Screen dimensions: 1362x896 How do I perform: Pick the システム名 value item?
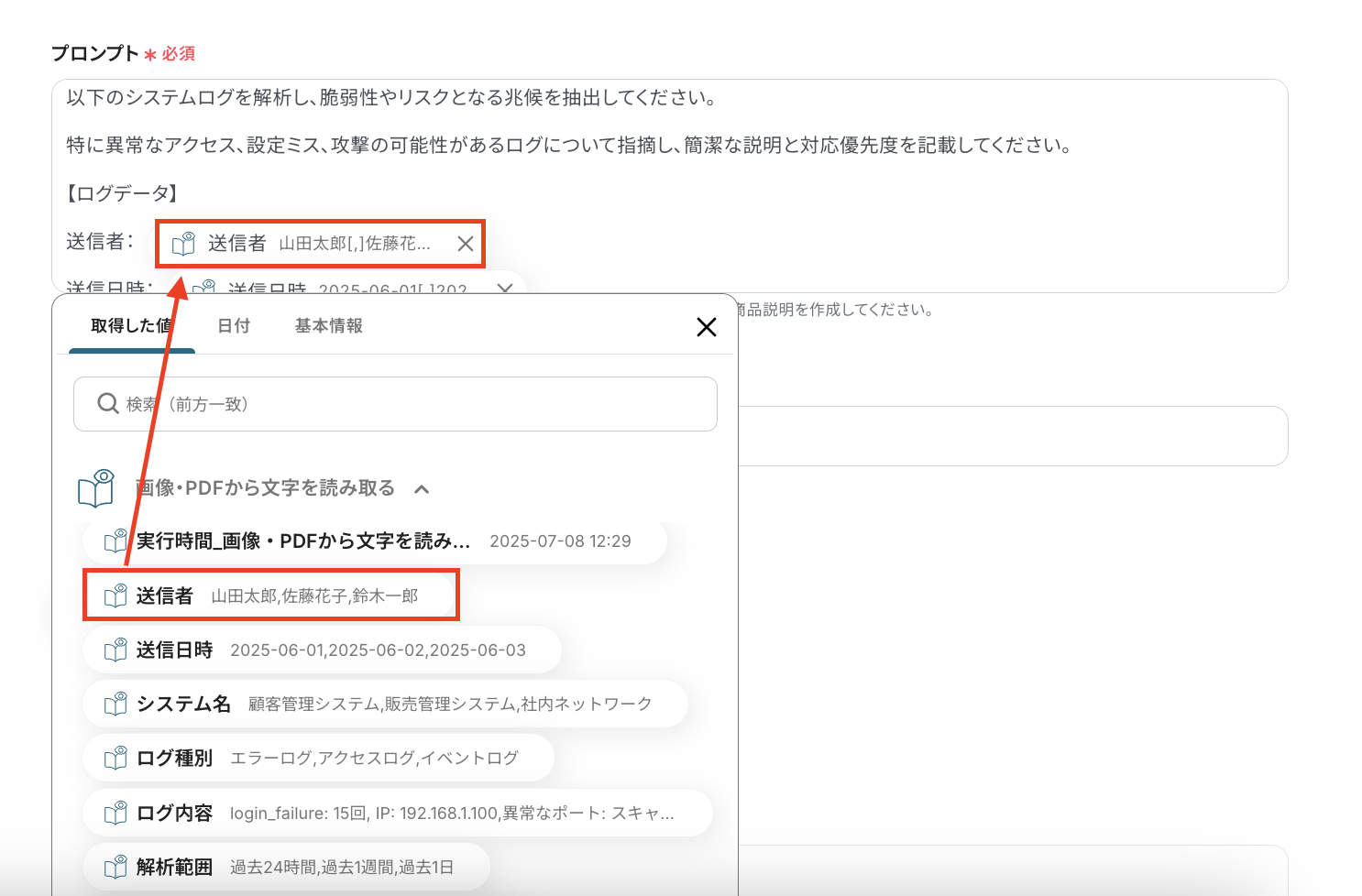pyautogui.click(x=385, y=705)
